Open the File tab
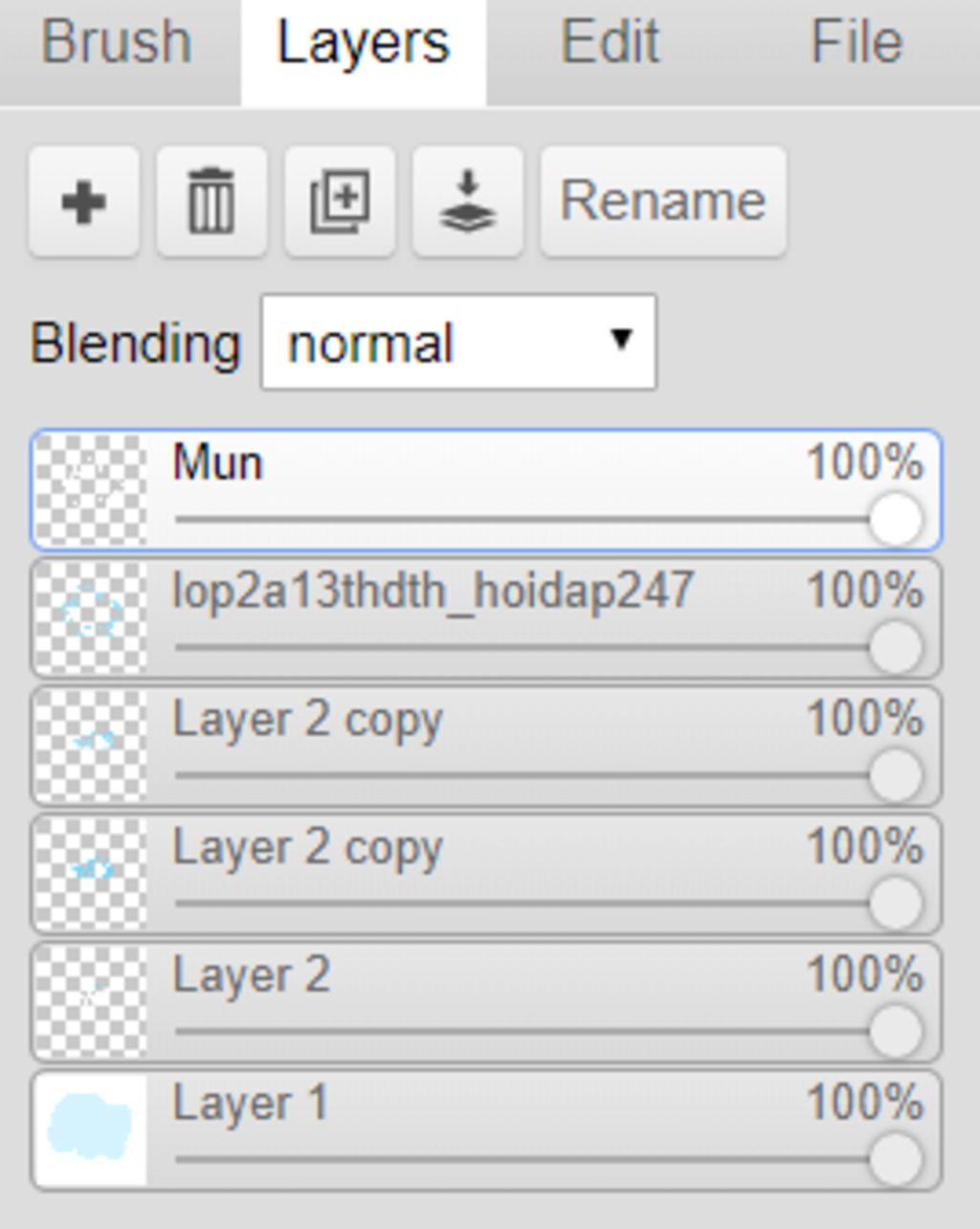Viewport: 980px width, 1229px height. click(x=857, y=43)
